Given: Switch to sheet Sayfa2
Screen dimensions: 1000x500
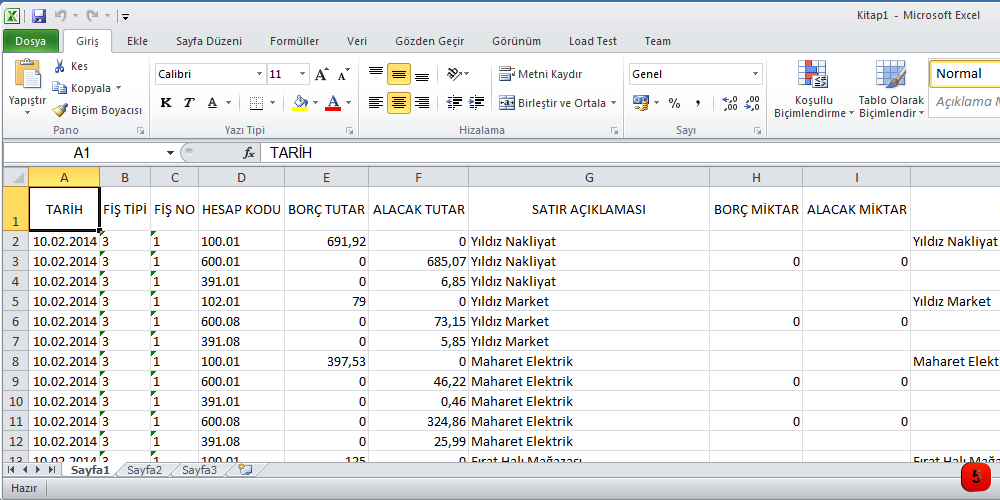Looking at the screenshot, I should [x=145, y=471].
